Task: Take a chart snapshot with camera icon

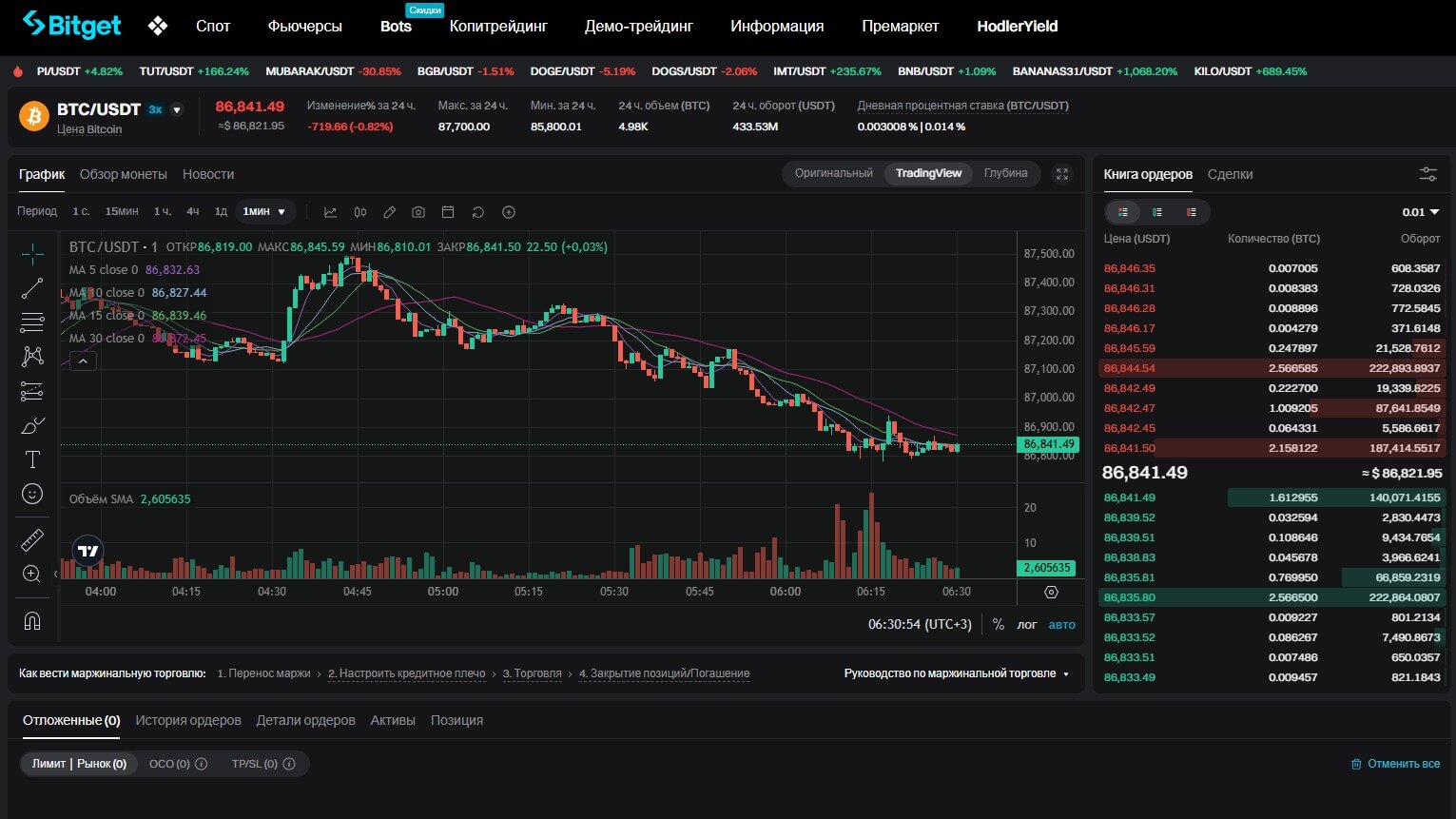Action: click(x=418, y=212)
